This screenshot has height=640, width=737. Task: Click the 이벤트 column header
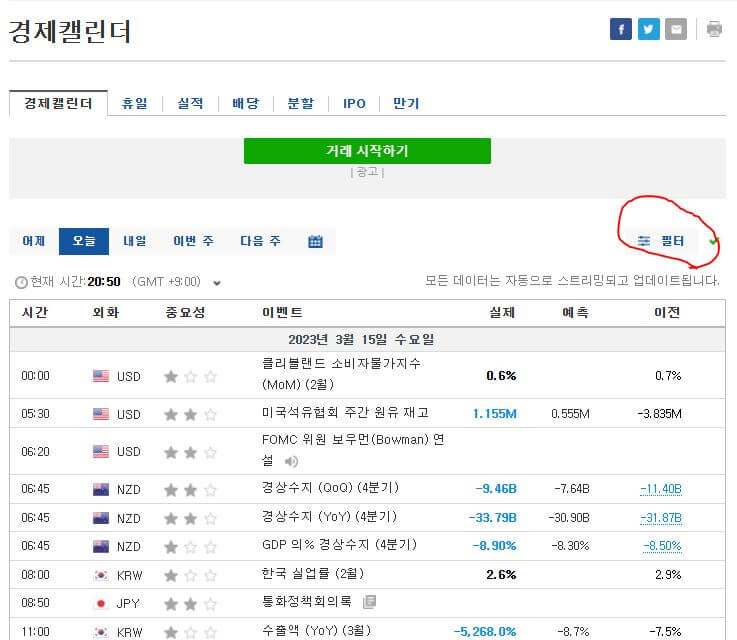[x=282, y=312]
